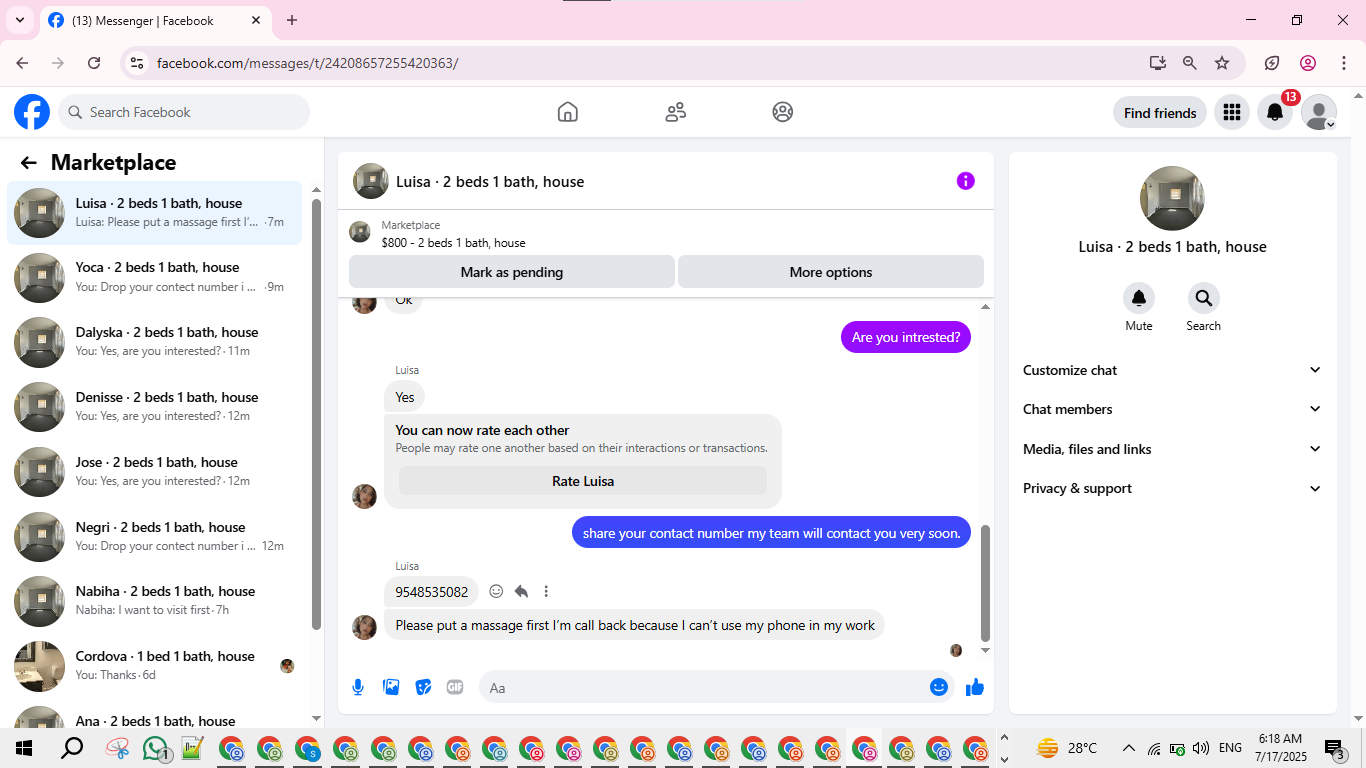
Task: Open the Yoca conversation
Action: tap(154, 277)
